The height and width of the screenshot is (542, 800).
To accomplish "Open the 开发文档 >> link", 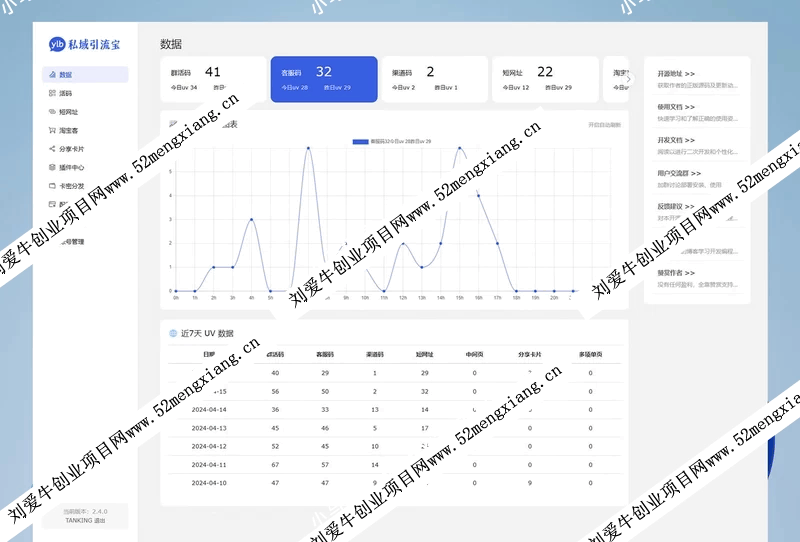I will (x=676, y=140).
